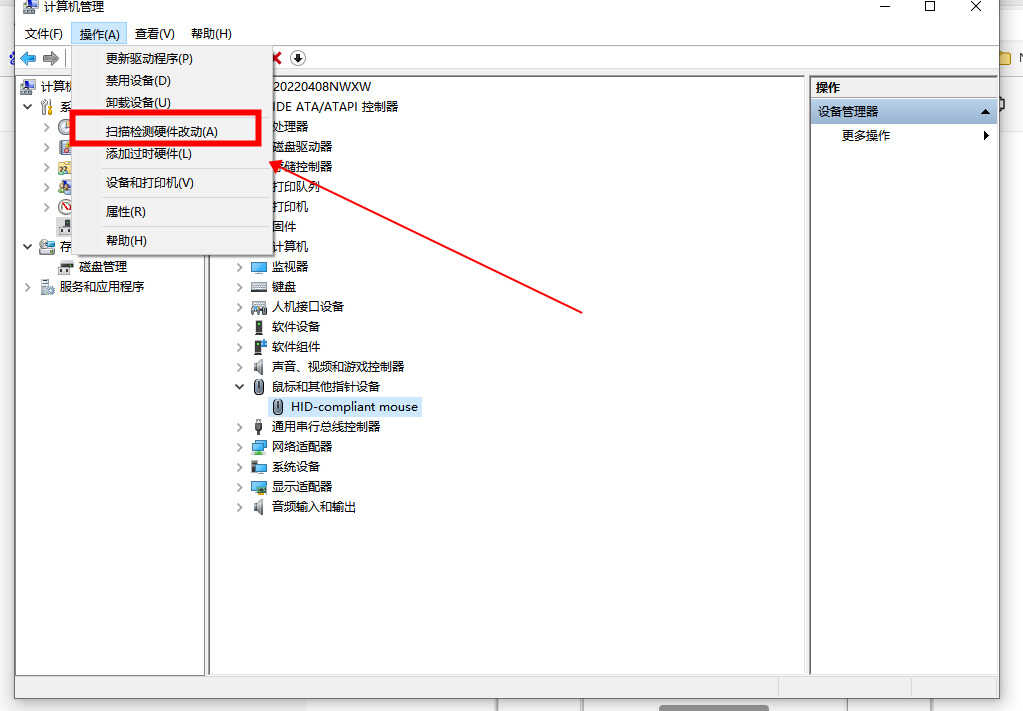Expand the 音频输入和输出 node
1023x711 pixels.
239,507
